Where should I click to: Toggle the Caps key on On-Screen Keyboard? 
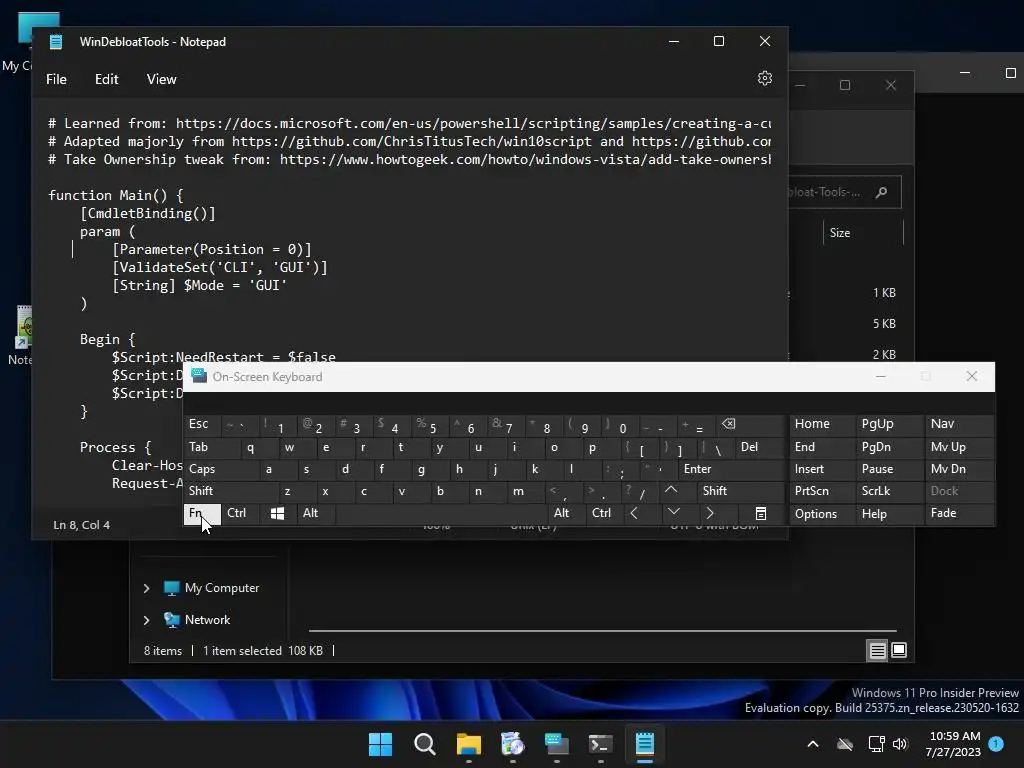point(216,469)
